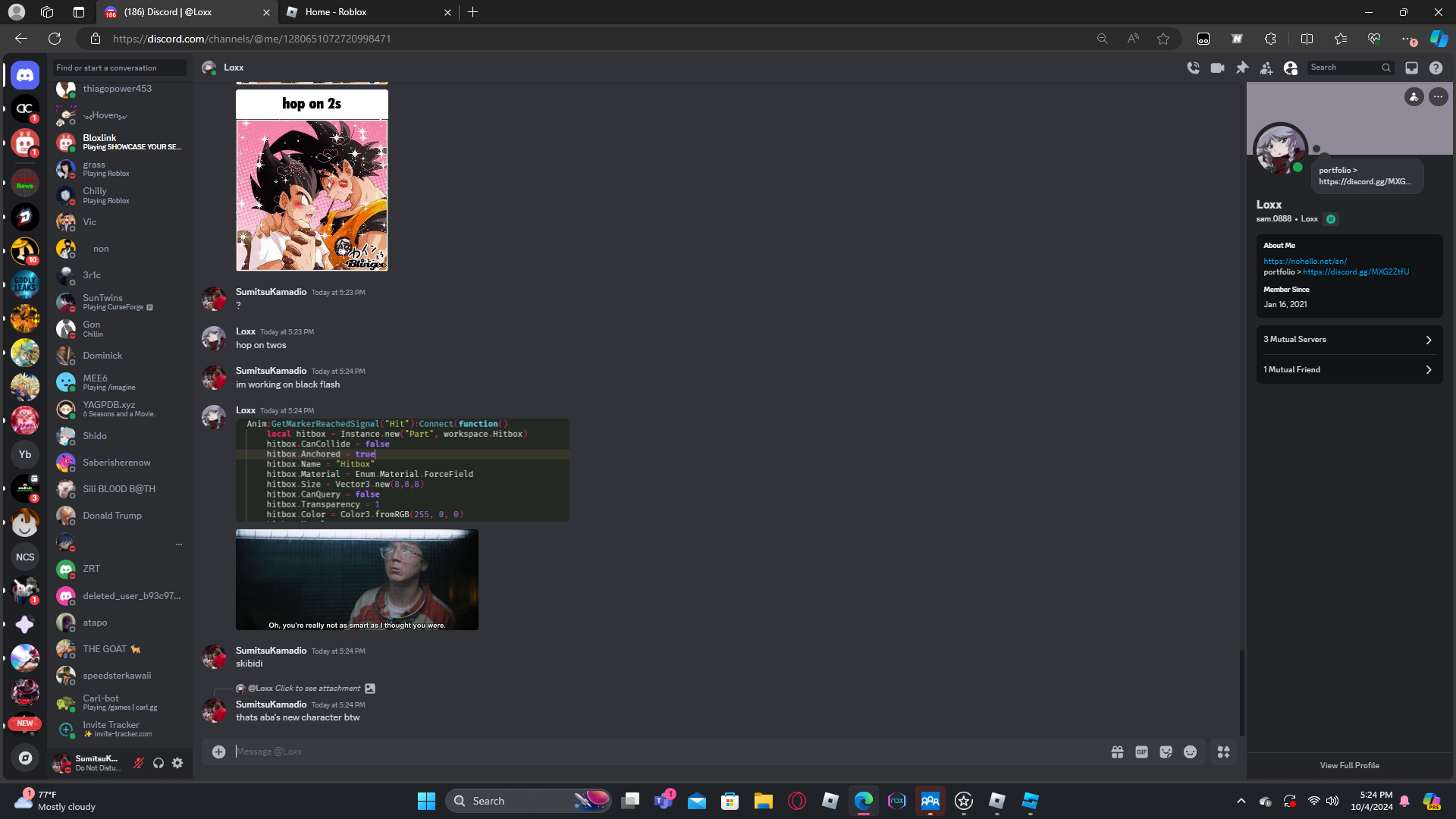Open Edge split screen

tap(1307, 39)
